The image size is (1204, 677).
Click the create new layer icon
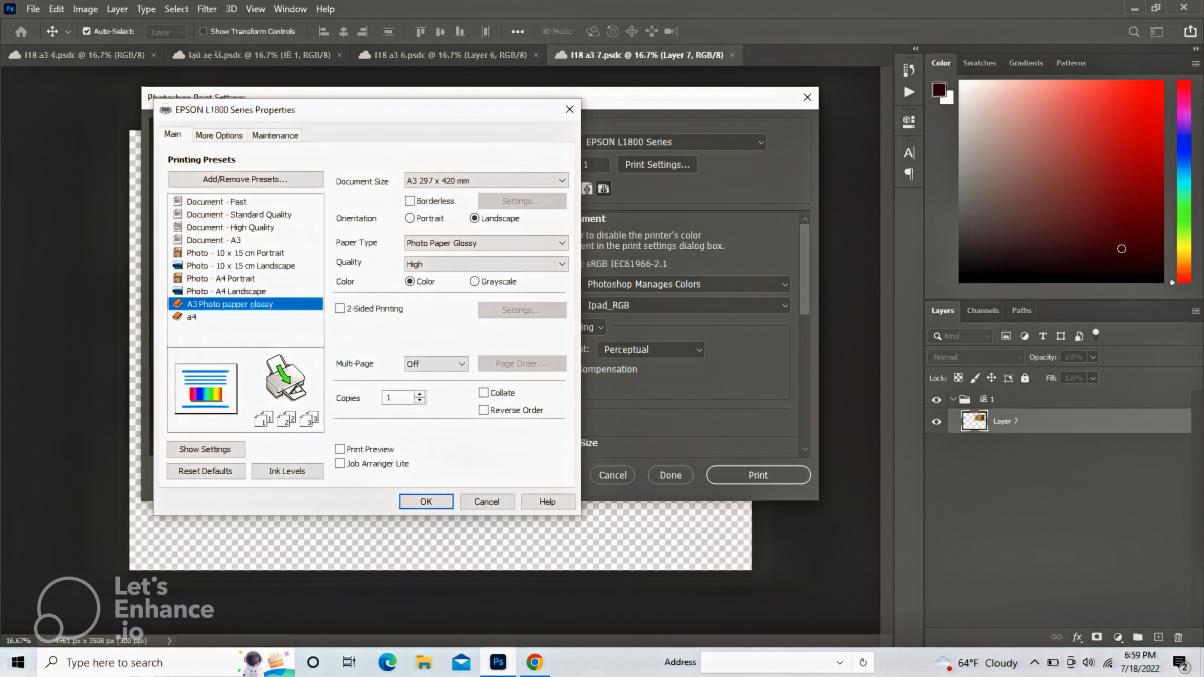(x=1158, y=637)
